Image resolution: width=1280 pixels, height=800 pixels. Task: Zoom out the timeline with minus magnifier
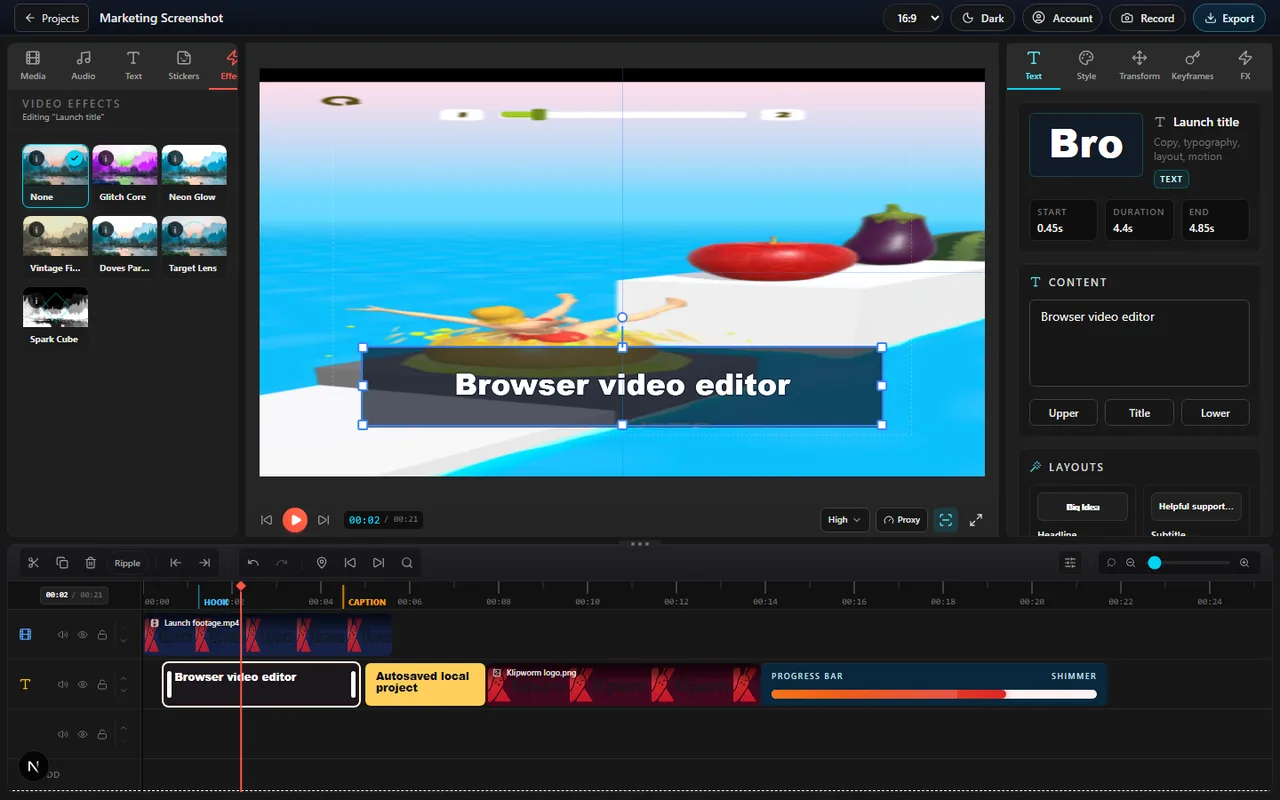click(x=1131, y=563)
